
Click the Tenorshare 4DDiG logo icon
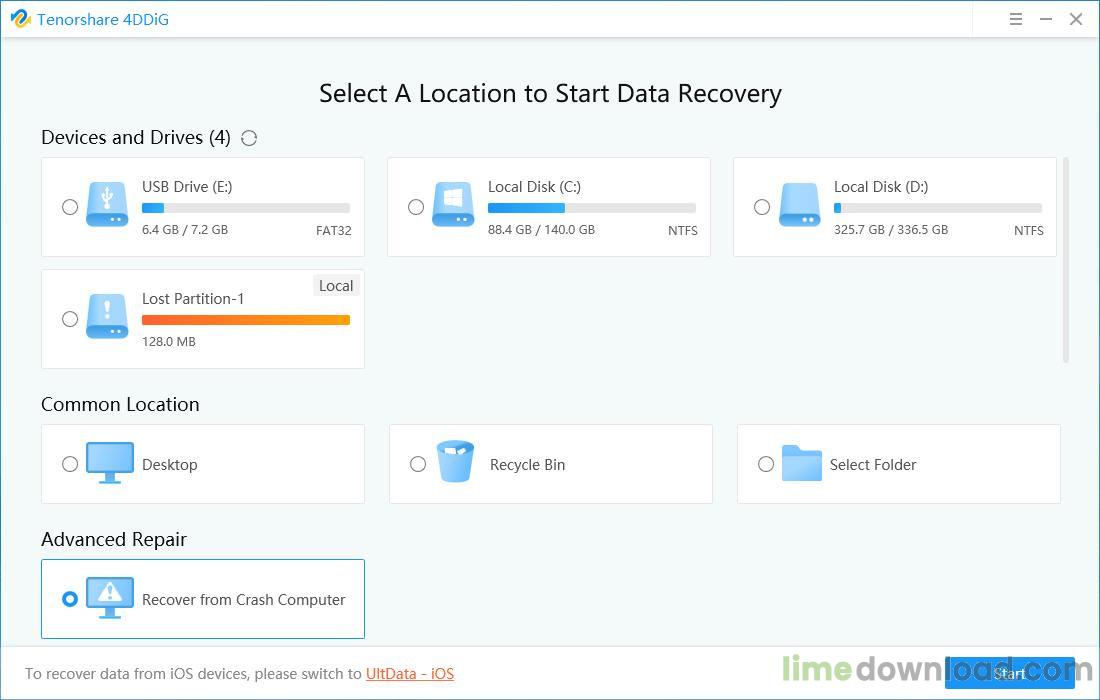20,19
